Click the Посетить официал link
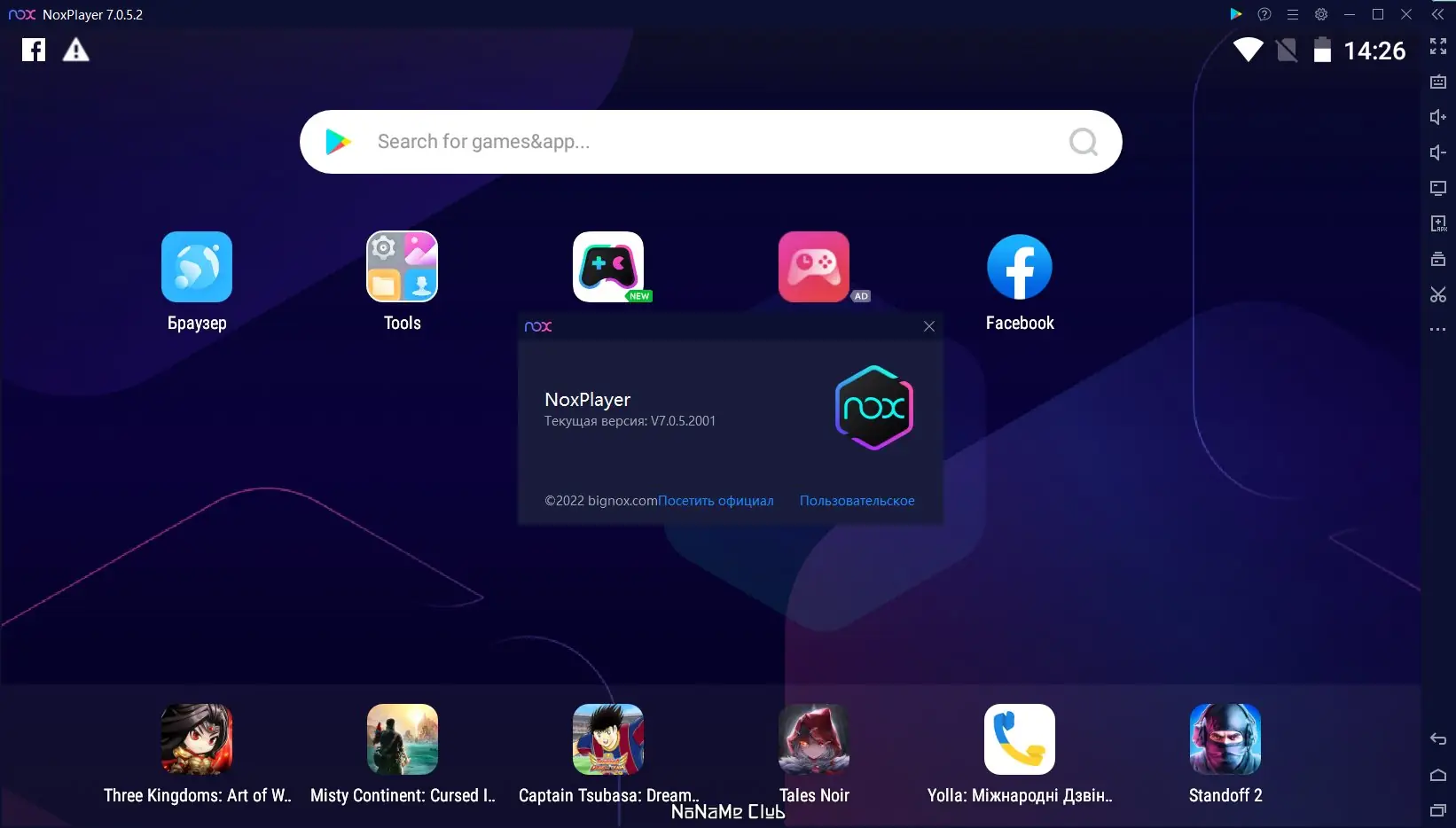Viewport: 1456px width, 828px height. pyautogui.click(x=716, y=501)
